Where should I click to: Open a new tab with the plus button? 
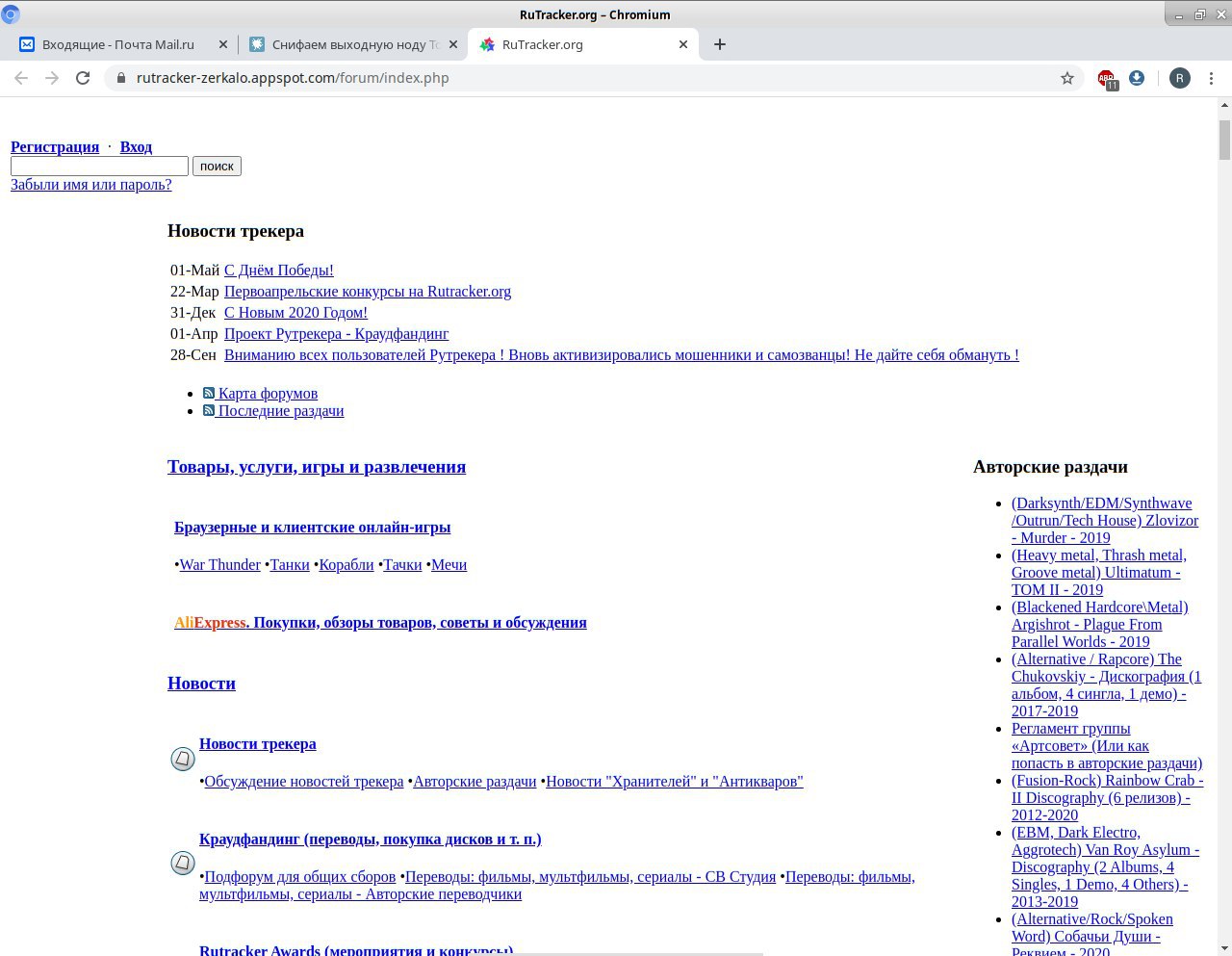pyautogui.click(x=719, y=44)
